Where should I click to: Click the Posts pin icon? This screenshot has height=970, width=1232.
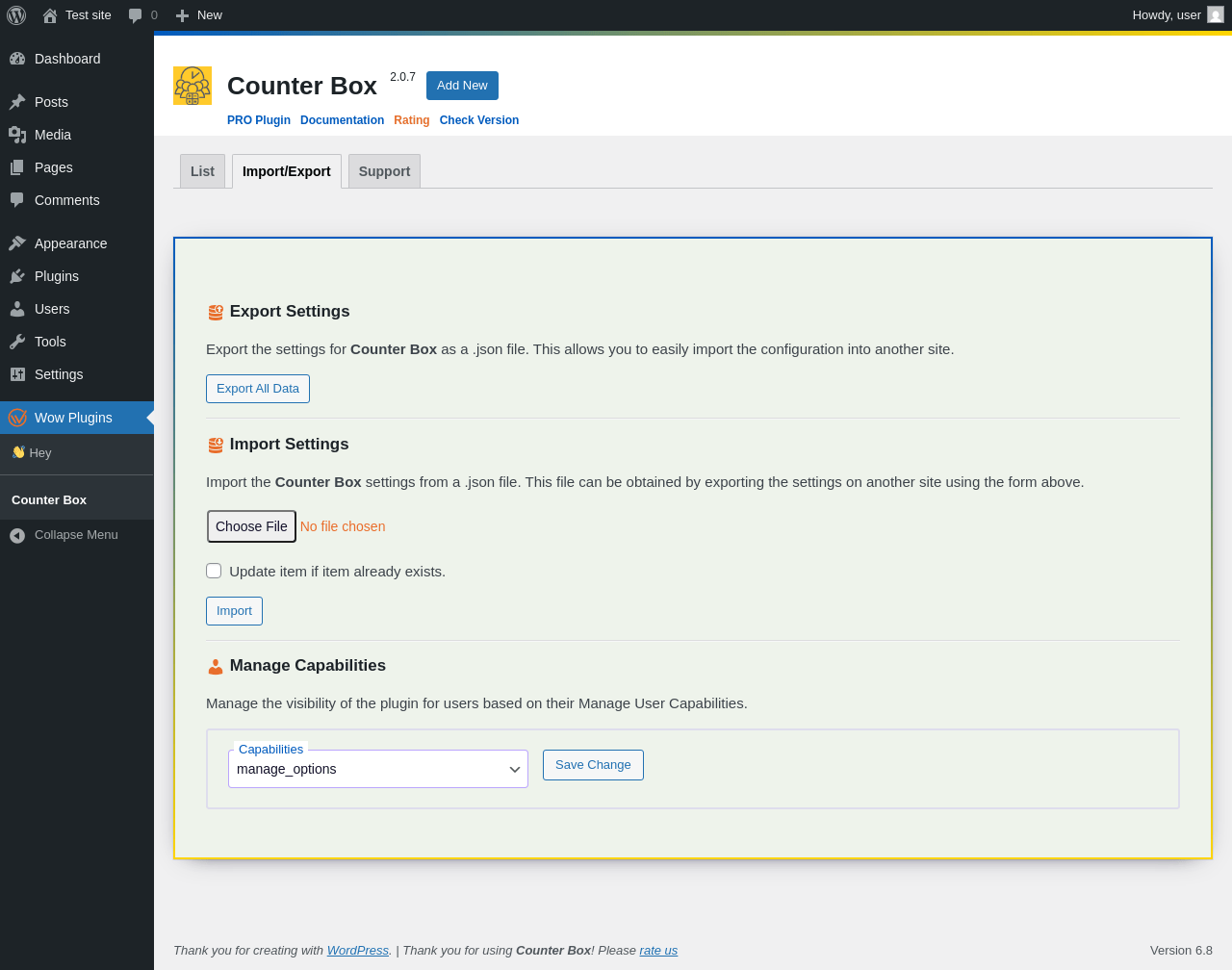[17, 102]
